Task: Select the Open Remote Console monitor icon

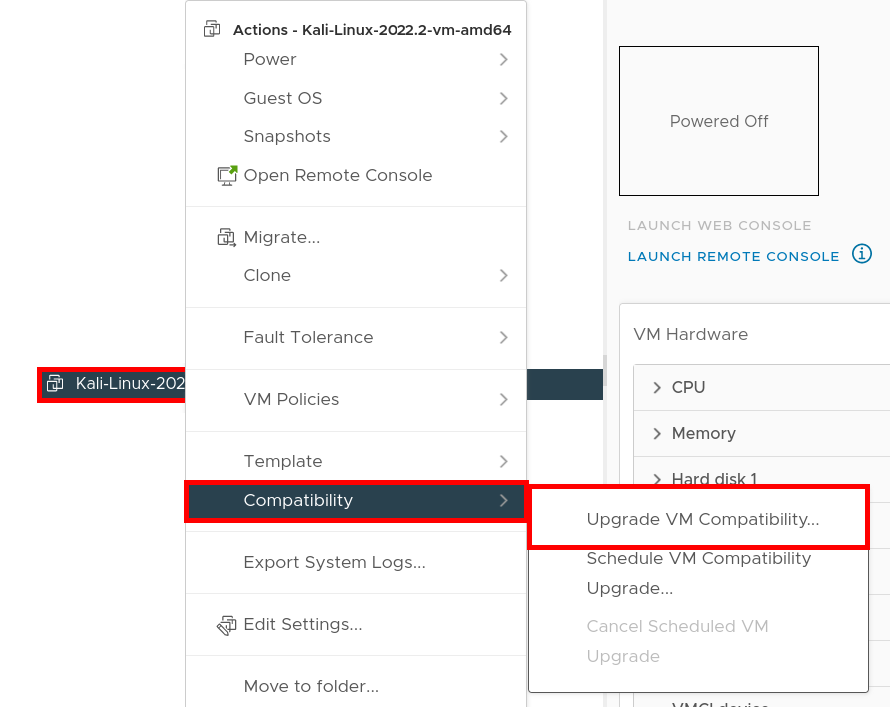Action: click(x=228, y=174)
